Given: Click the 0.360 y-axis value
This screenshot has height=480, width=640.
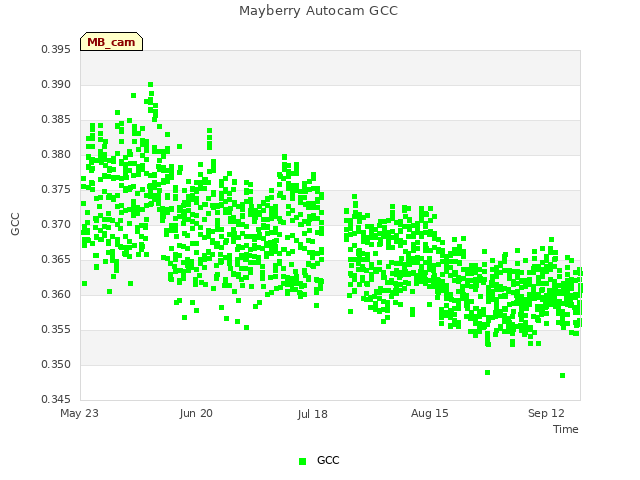Looking at the screenshot, I should coord(56,295).
